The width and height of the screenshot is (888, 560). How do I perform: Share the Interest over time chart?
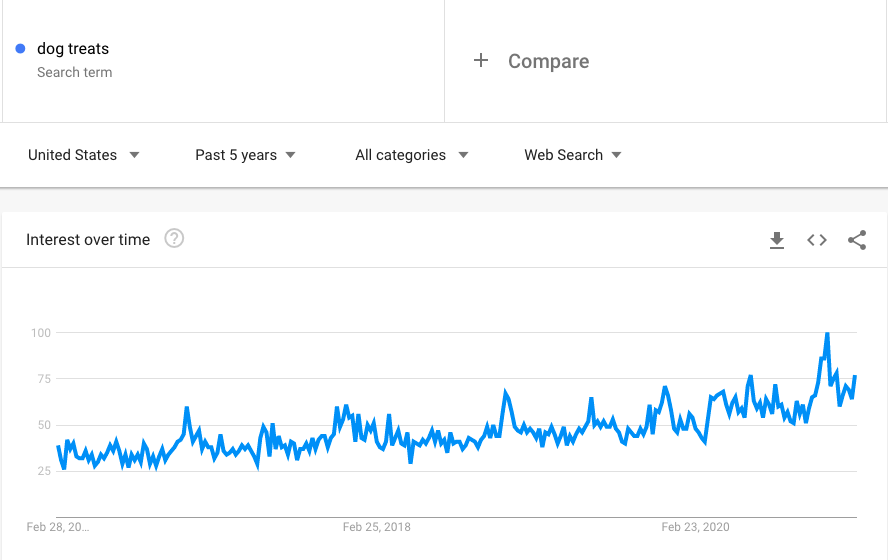tap(857, 240)
